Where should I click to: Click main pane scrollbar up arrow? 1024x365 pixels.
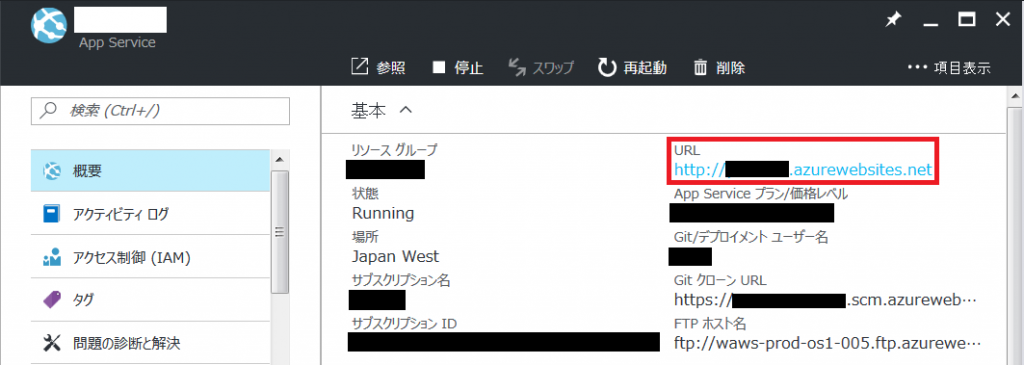tap(1015, 97)
